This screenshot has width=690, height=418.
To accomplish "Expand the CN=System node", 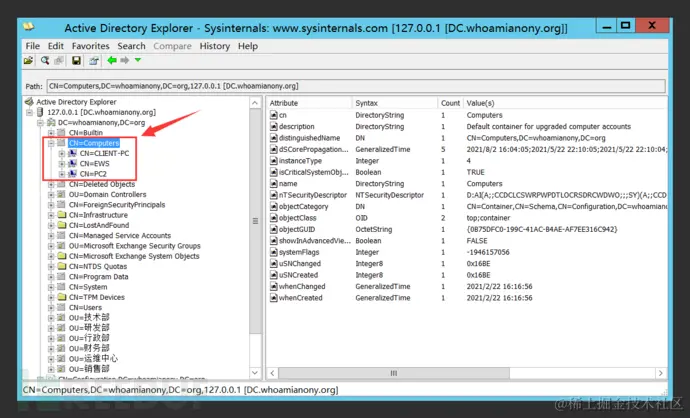I will [51, 287].
